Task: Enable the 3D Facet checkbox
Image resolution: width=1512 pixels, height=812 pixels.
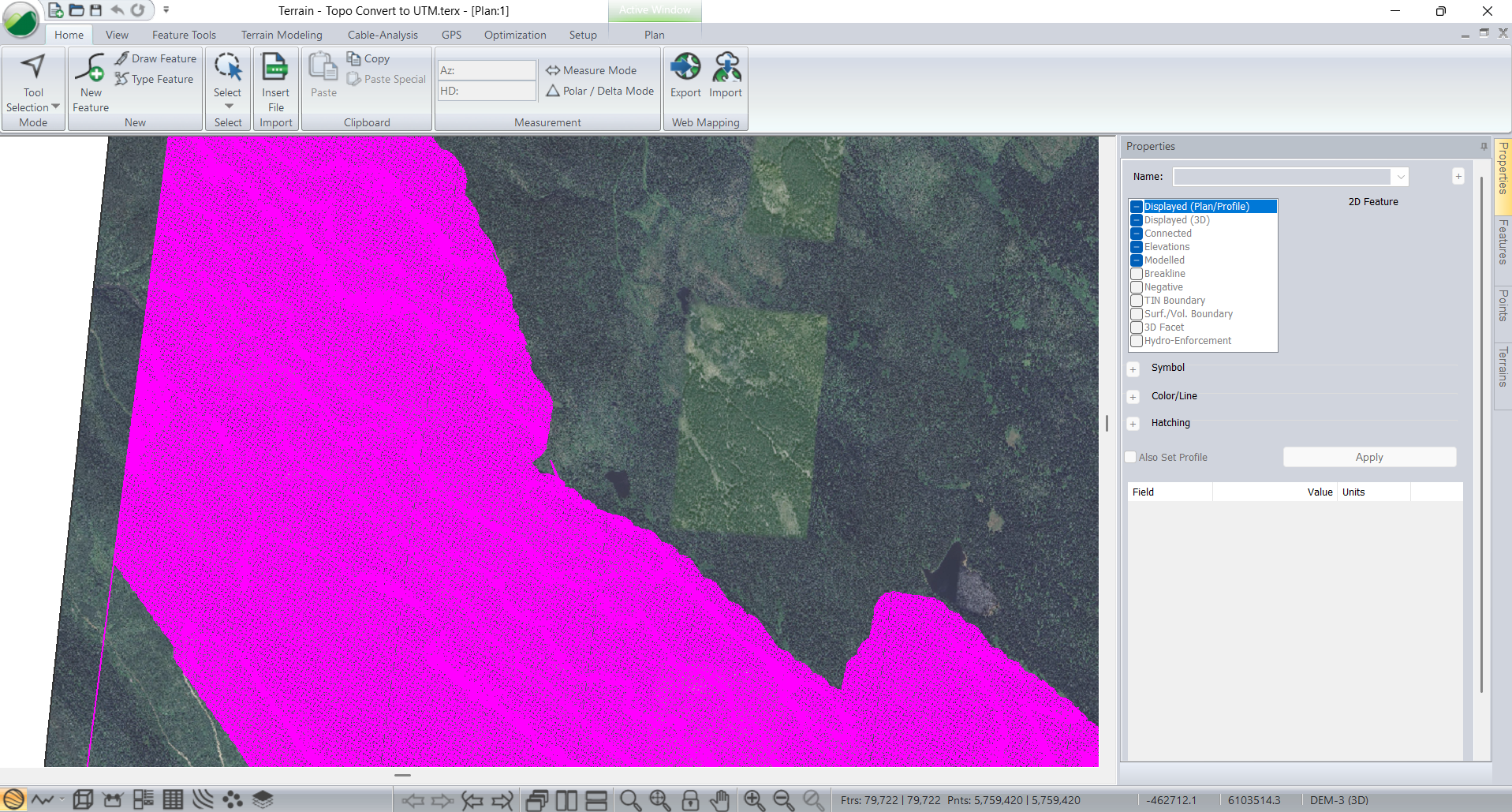Action: [x=1137, y=327]
